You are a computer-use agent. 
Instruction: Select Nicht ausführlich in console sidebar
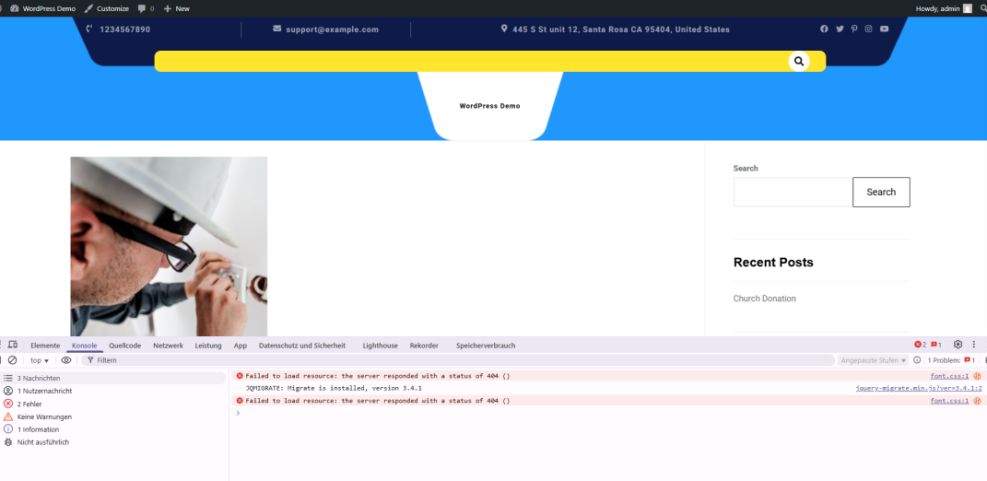[113, 443]
